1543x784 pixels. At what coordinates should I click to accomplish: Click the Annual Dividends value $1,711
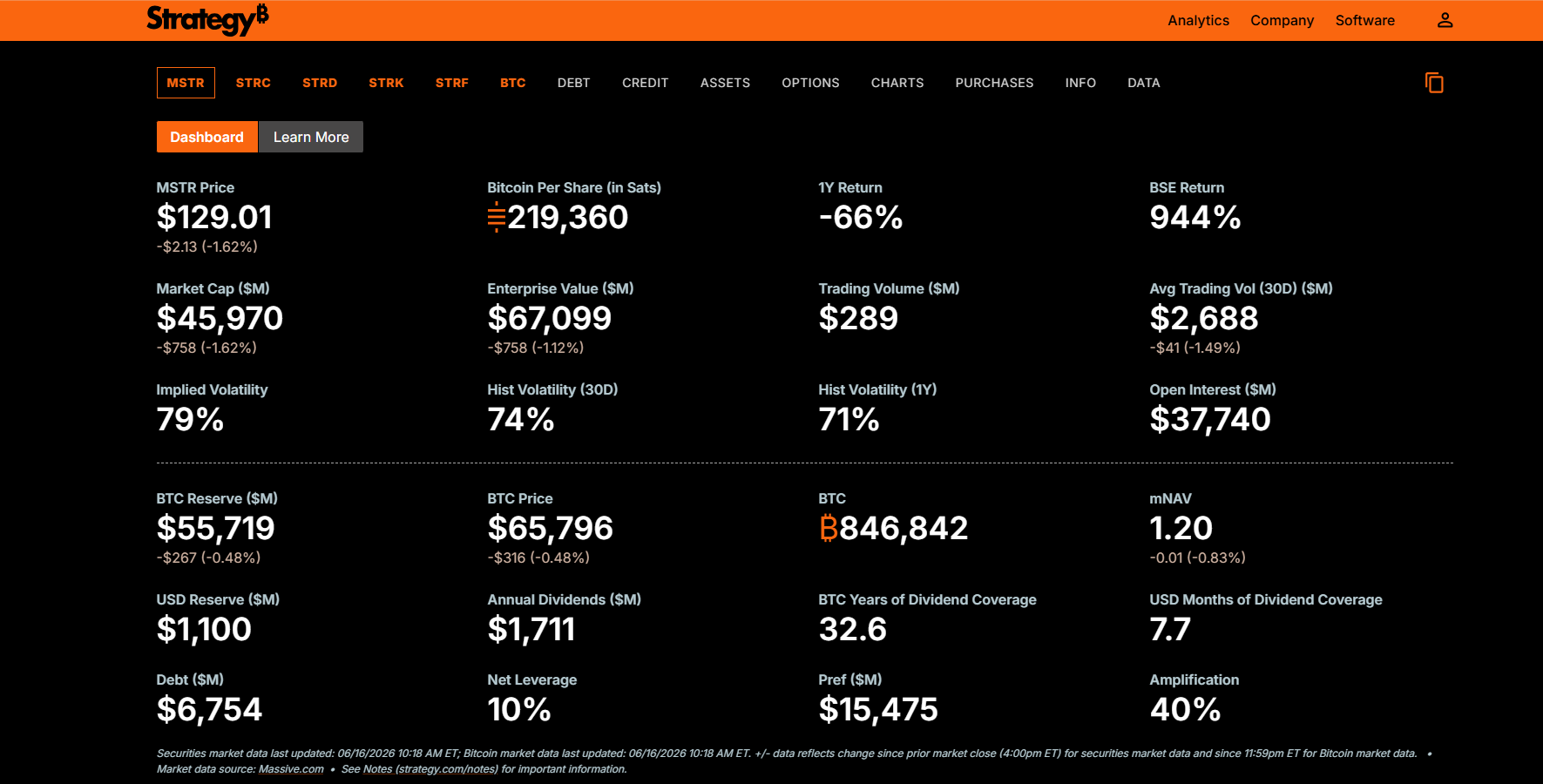pyautogui.click(x=531, y=629)
